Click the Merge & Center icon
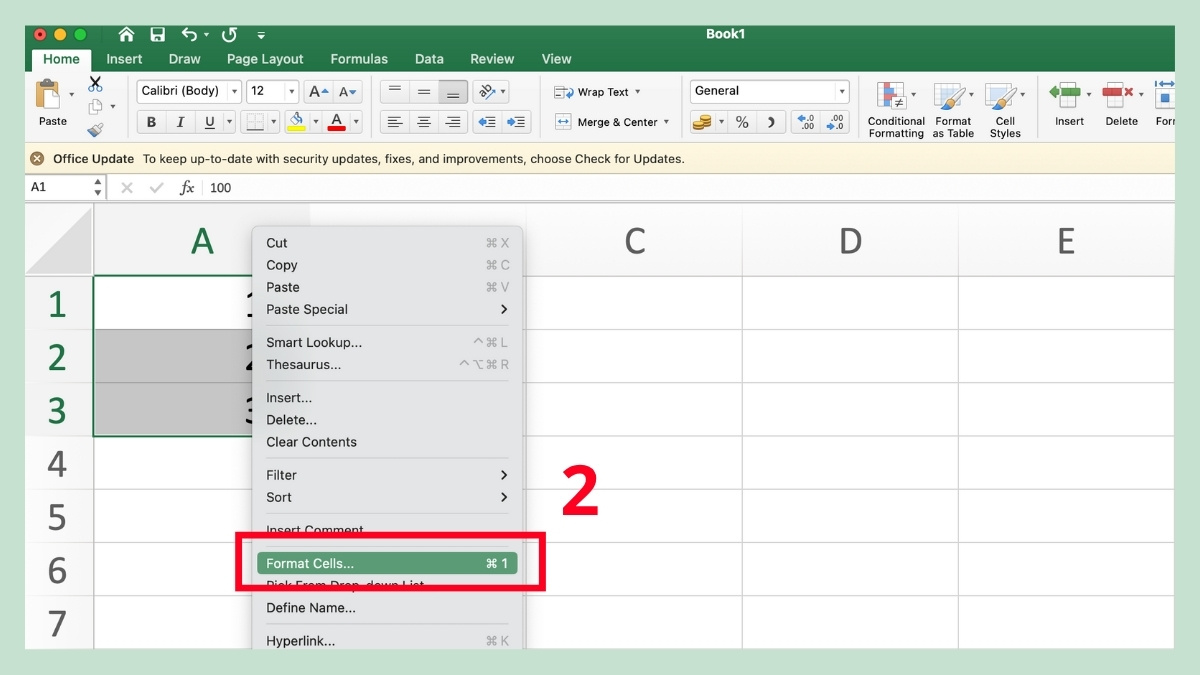The image size is (1200, 675). (566, 122)
